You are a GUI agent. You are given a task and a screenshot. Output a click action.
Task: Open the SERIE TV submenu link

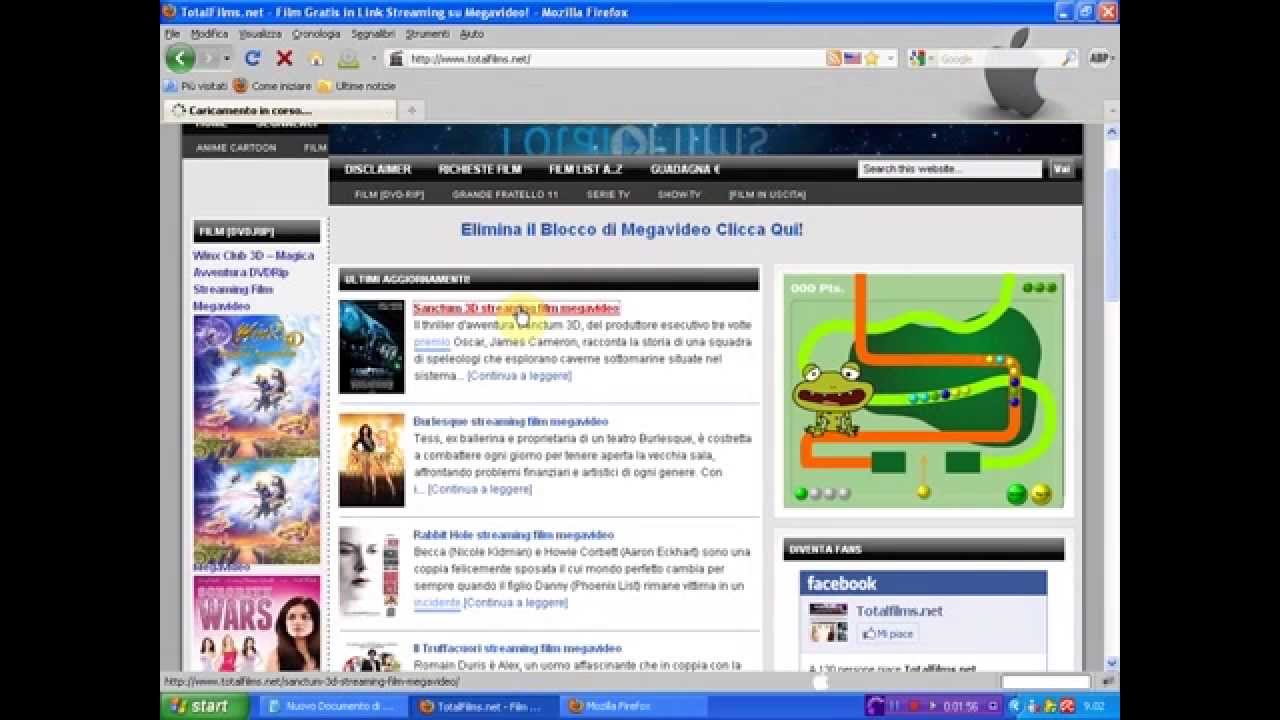pyautogui.click(x=608, y=194)
